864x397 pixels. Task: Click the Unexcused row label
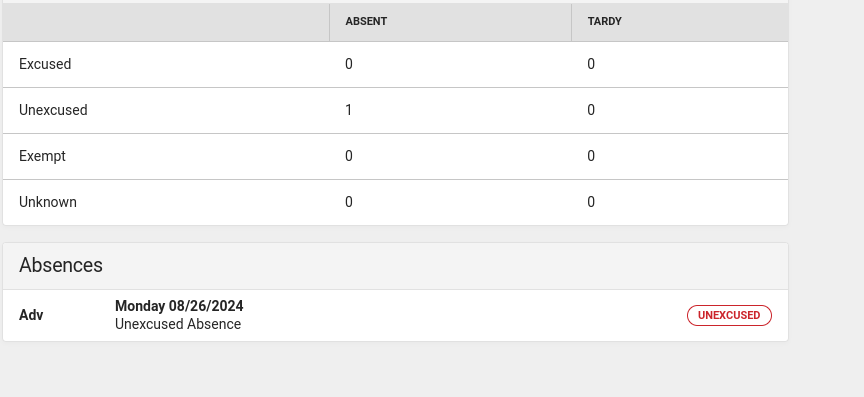tap(53, 110)
